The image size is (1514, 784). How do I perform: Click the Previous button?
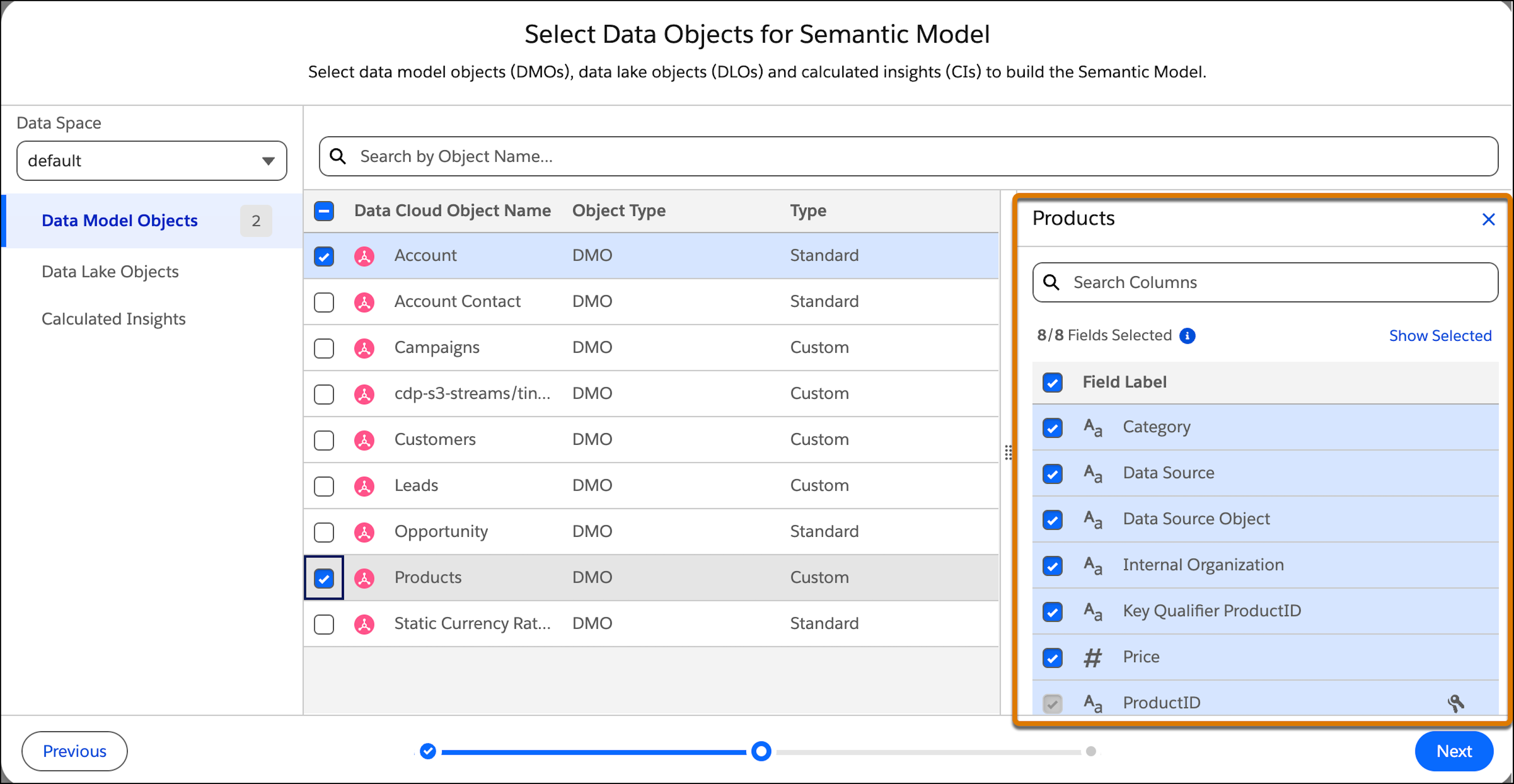click(74, 751)
